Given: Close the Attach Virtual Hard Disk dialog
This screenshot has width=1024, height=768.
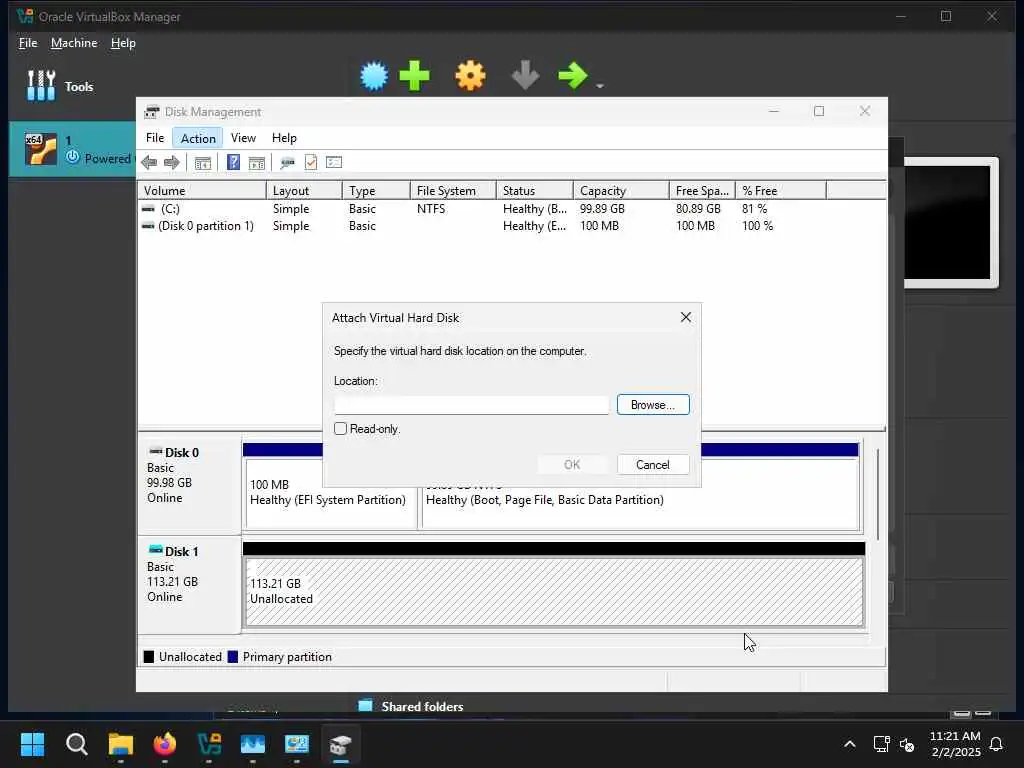Looking at the screenshot, I should point(686,317).
